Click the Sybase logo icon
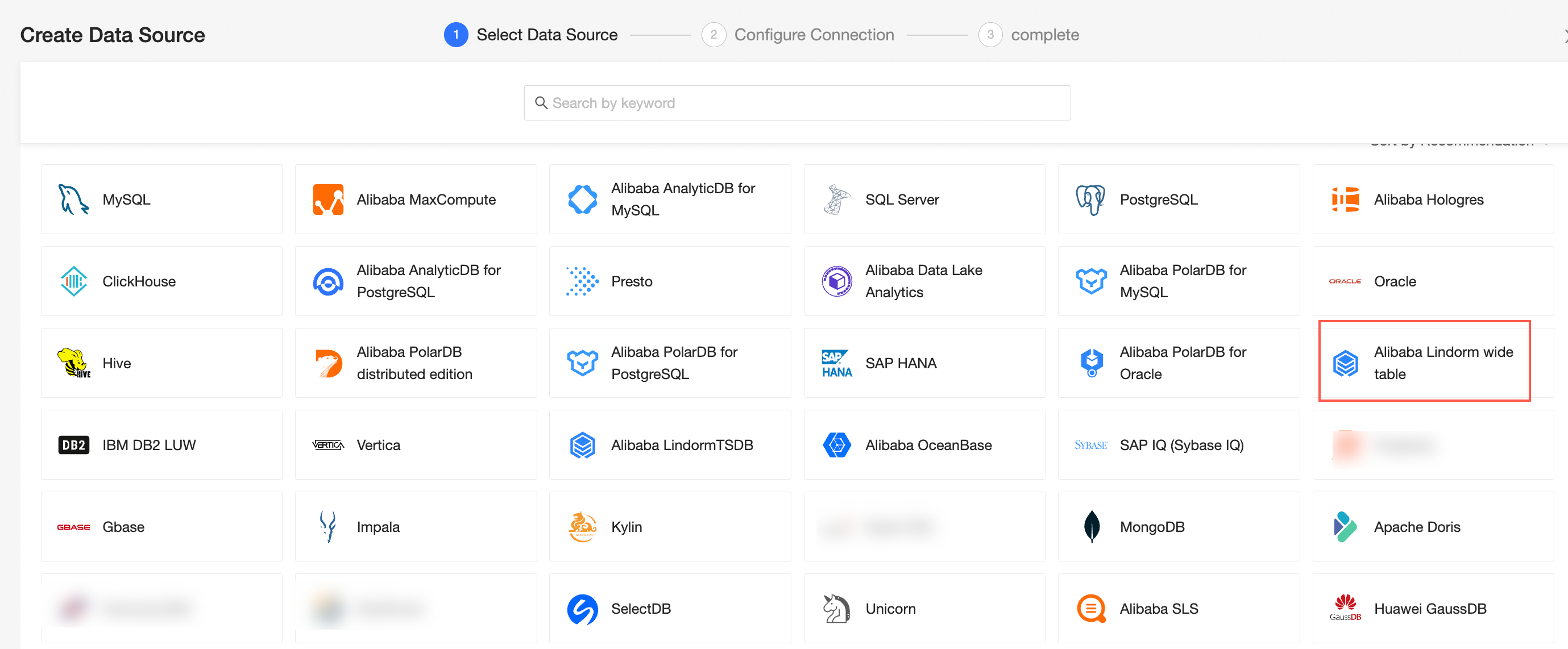Screen dimensions: 1568x649 1091,445
